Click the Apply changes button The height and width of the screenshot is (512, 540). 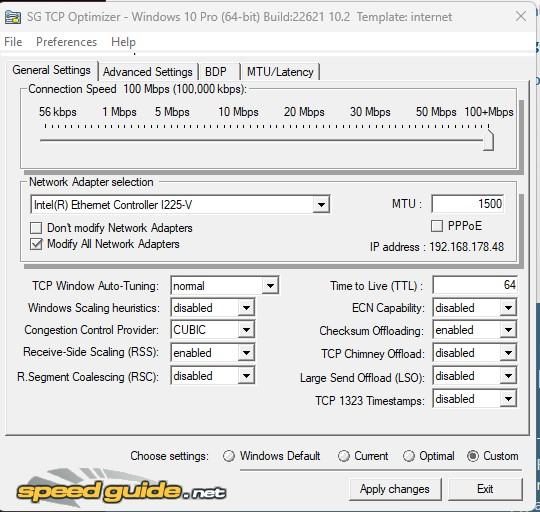click(395, 489)
